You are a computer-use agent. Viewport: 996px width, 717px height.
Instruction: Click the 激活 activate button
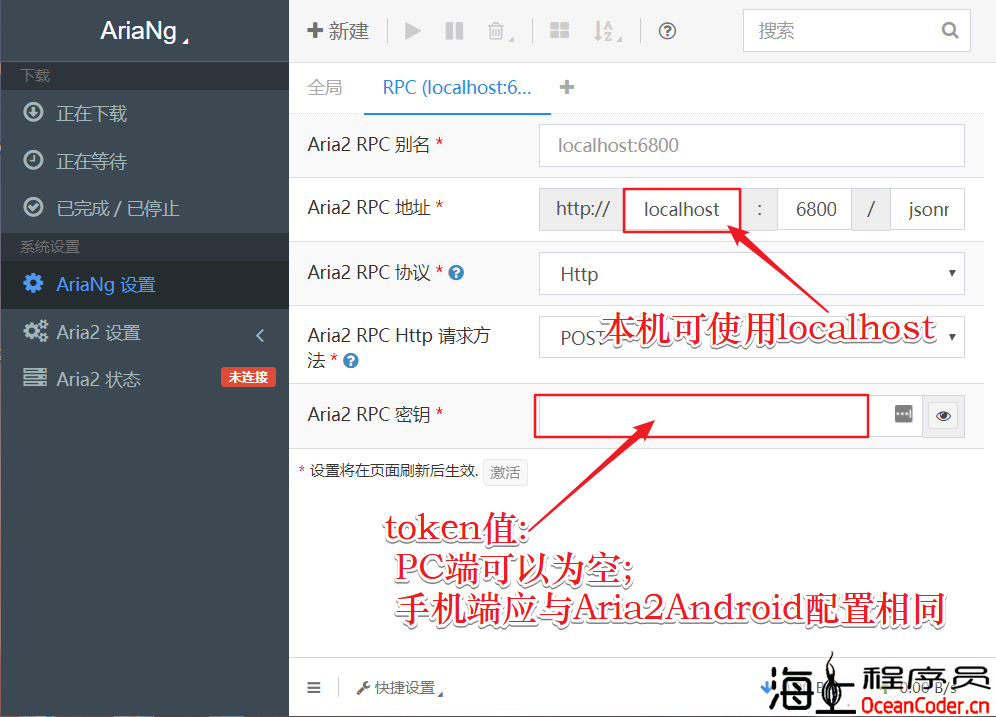coord(505,472)
